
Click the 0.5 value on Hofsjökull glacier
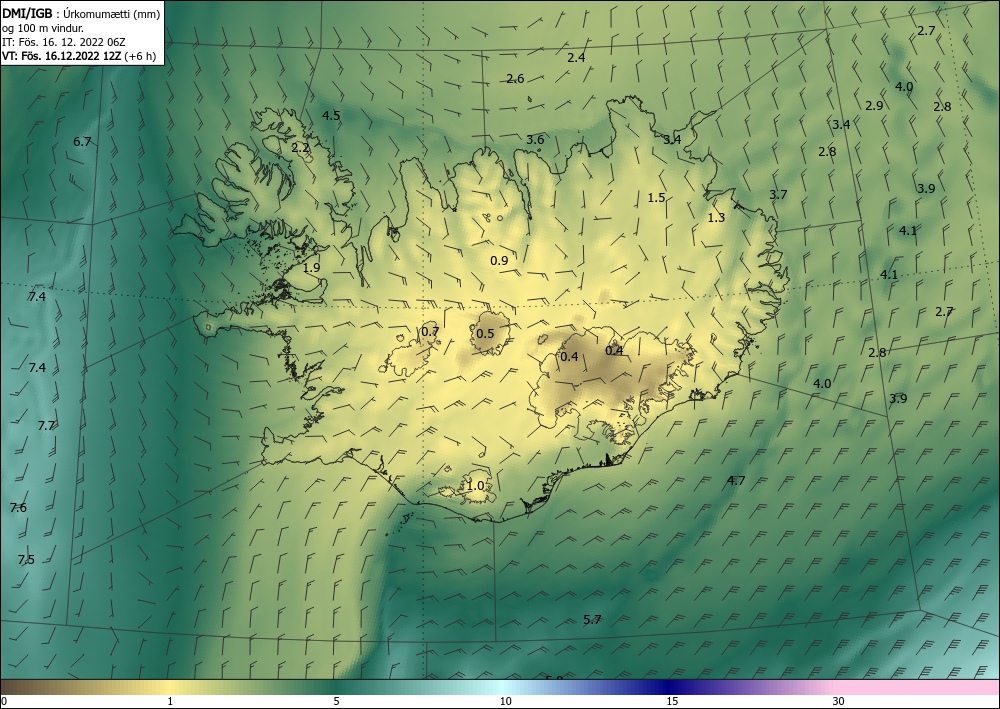coord(485,333)
